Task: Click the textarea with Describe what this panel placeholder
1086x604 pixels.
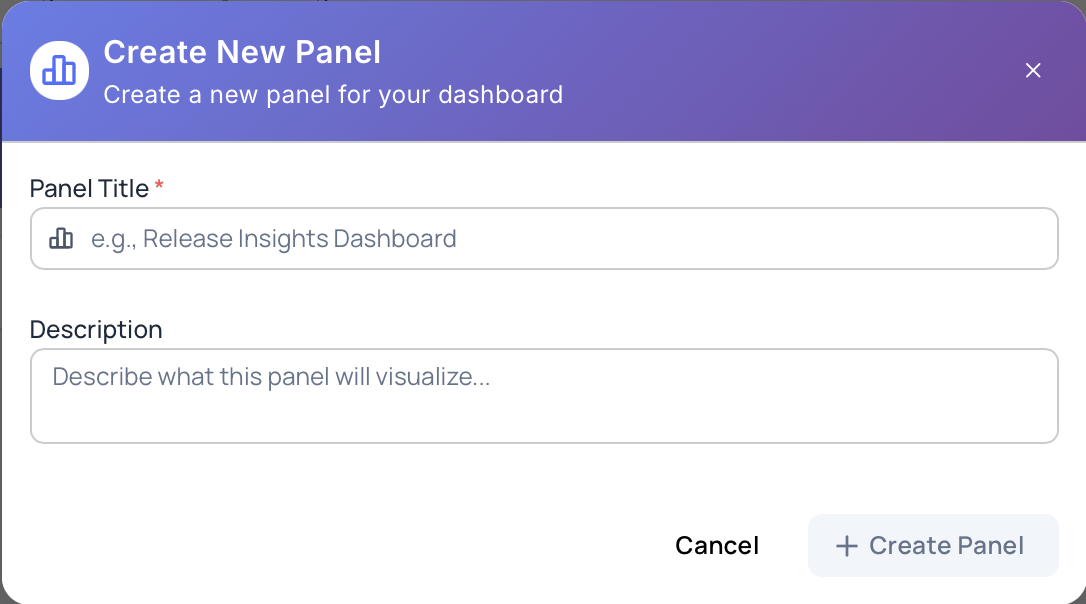Action: (543, 395)
